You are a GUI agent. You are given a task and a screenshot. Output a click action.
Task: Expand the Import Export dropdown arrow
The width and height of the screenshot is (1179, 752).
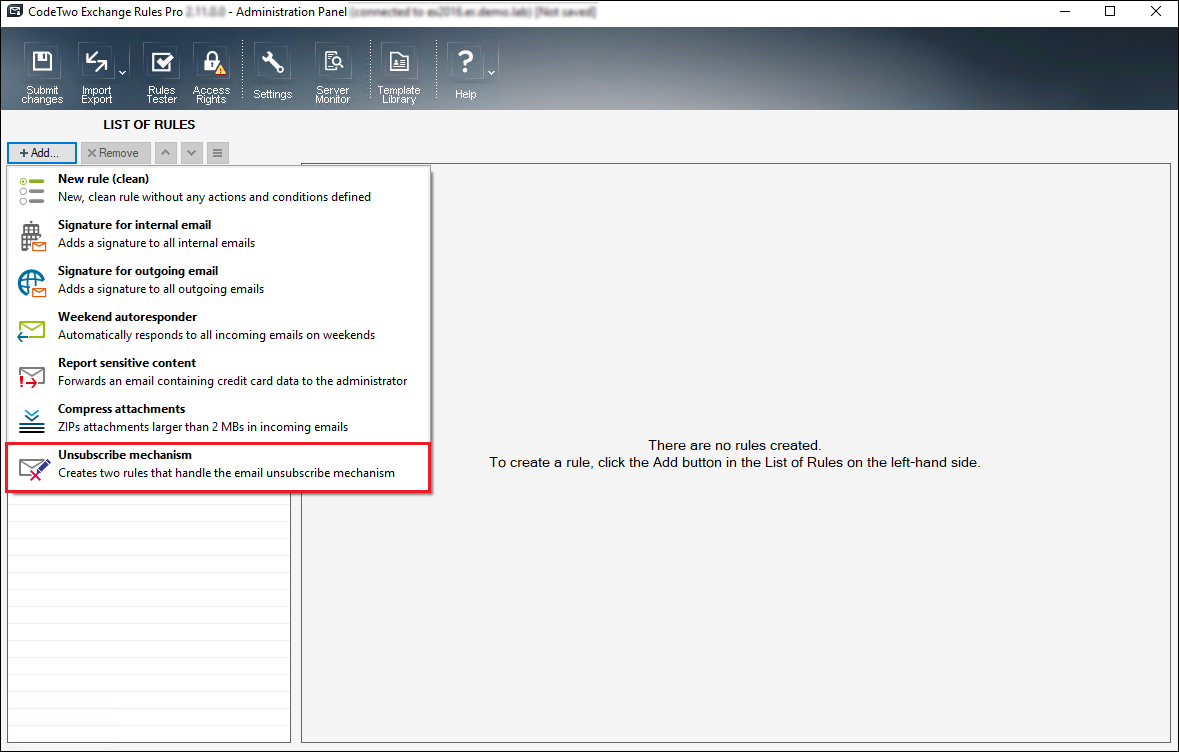(x=123, y=73)
